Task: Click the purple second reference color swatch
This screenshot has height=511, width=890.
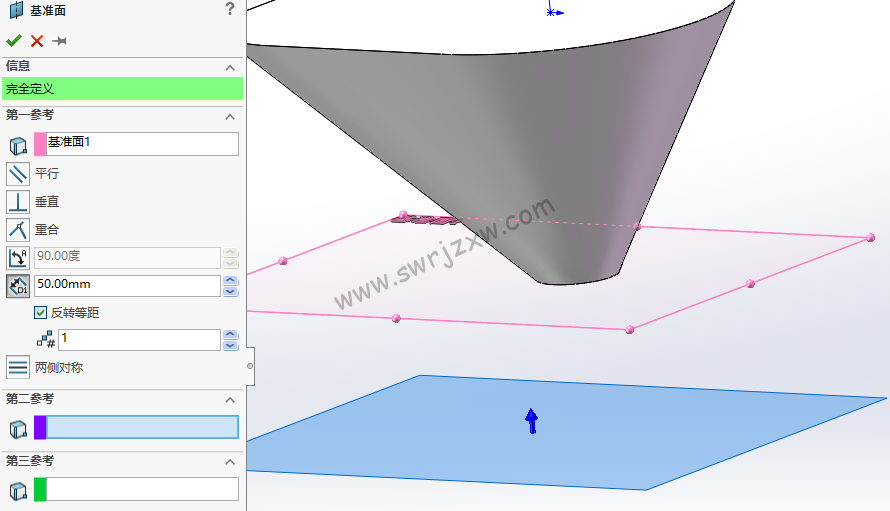Action: tap(40, 427)
